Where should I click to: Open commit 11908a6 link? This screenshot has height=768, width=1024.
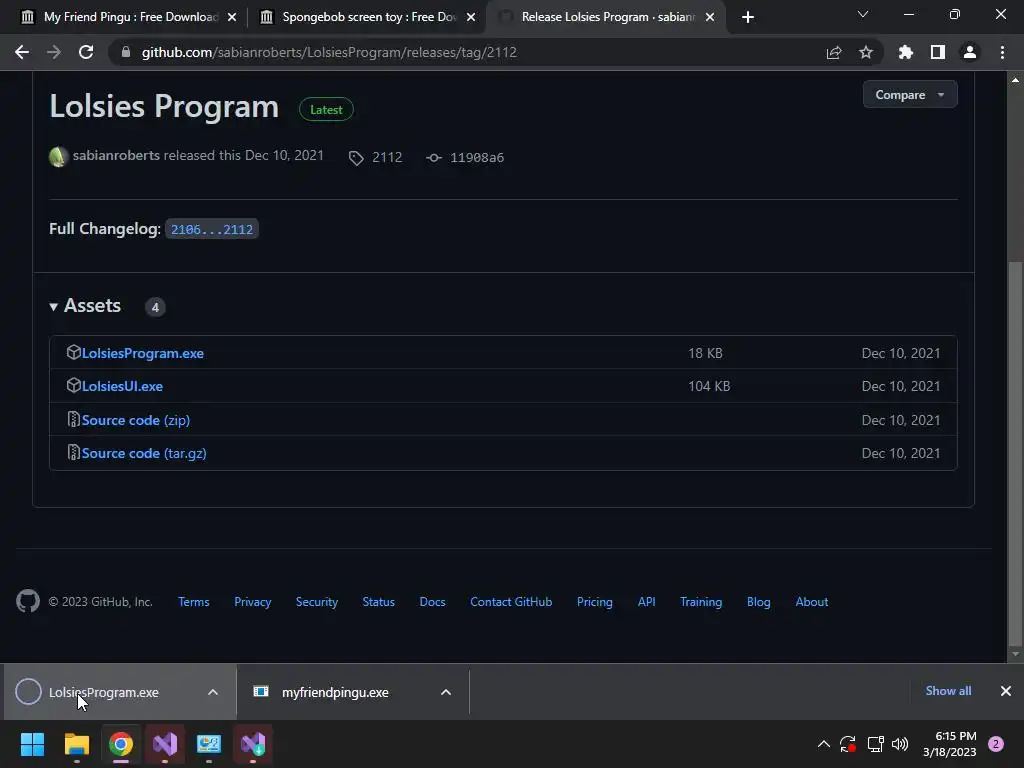point(466,157)
